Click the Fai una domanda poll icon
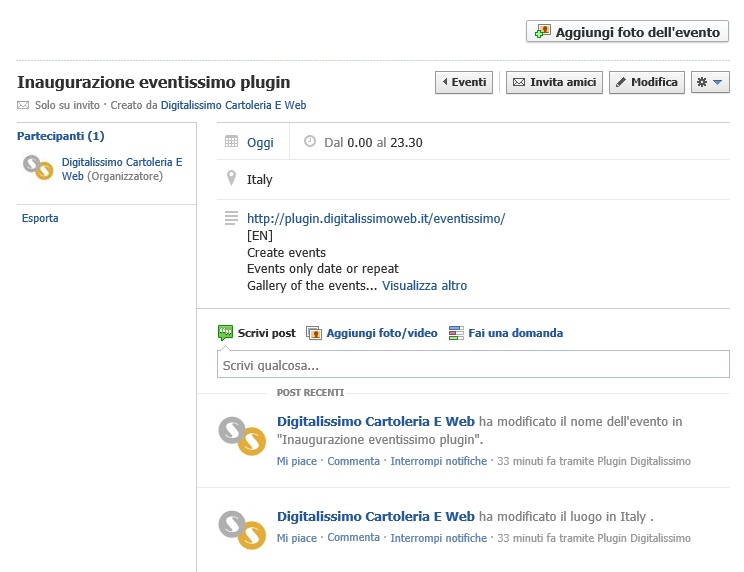 [x=456, y=333]
